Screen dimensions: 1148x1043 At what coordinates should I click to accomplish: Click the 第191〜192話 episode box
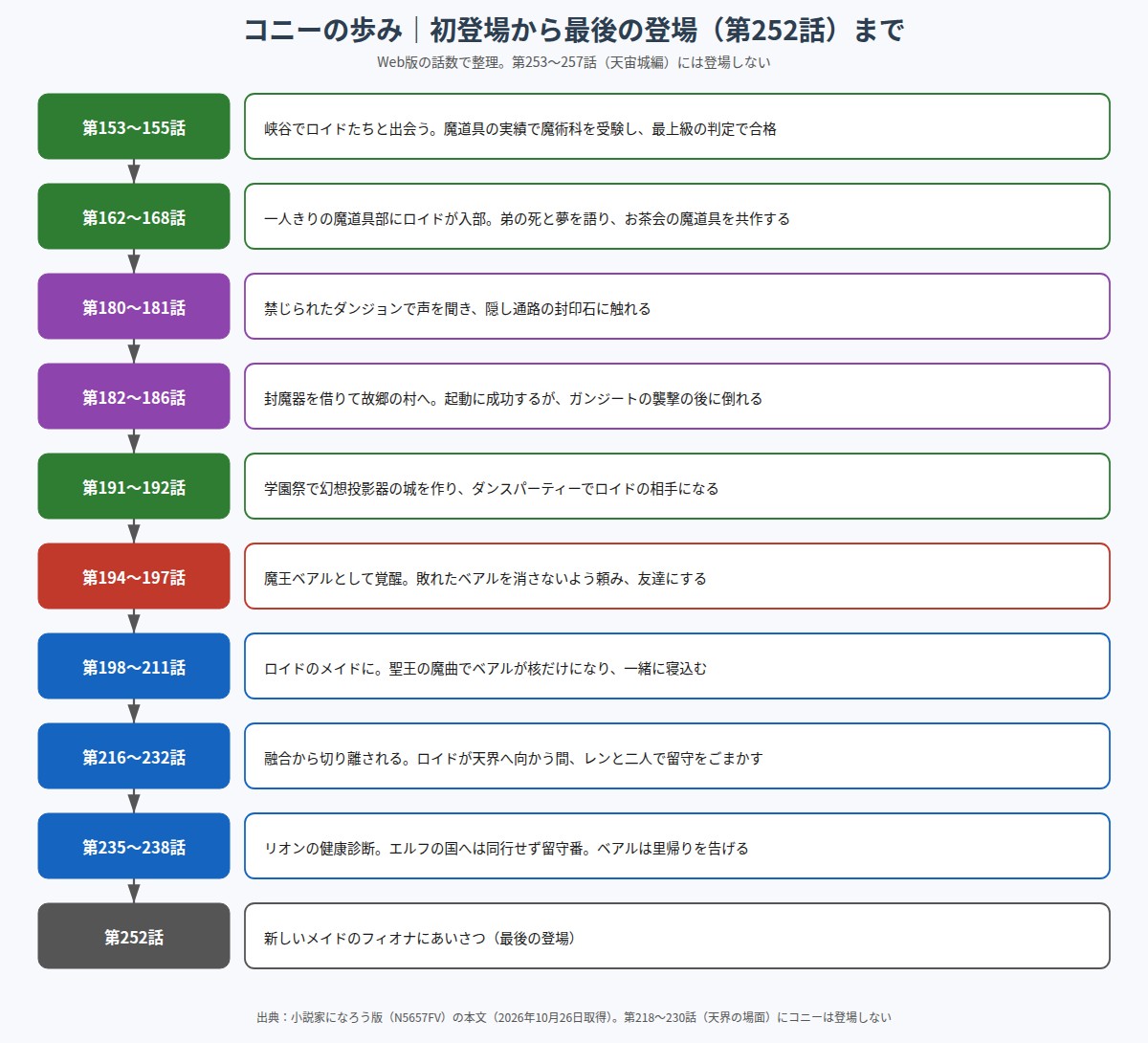coord(134,486)
